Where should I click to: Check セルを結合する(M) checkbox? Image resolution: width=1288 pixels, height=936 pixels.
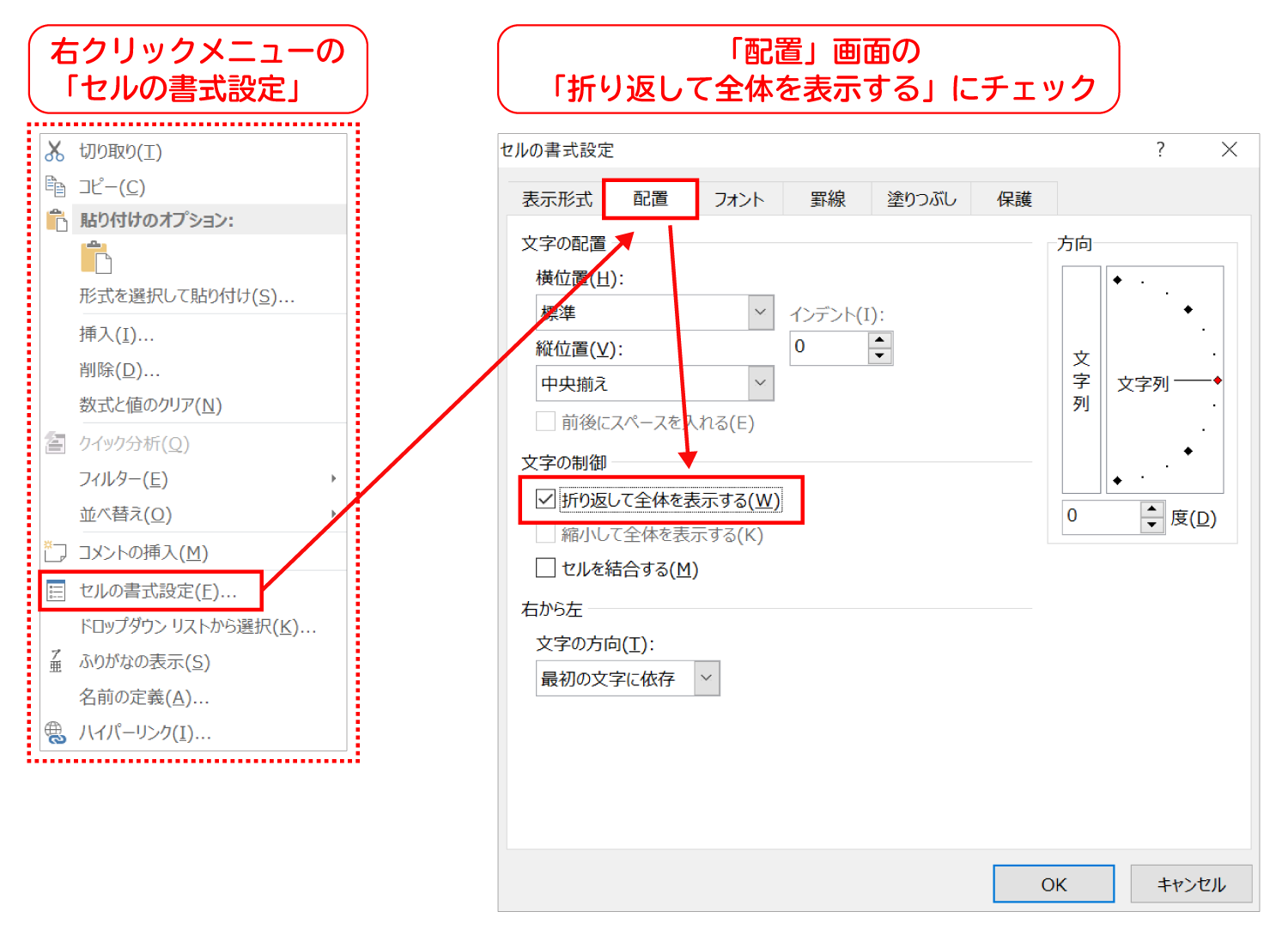point(545,568)
